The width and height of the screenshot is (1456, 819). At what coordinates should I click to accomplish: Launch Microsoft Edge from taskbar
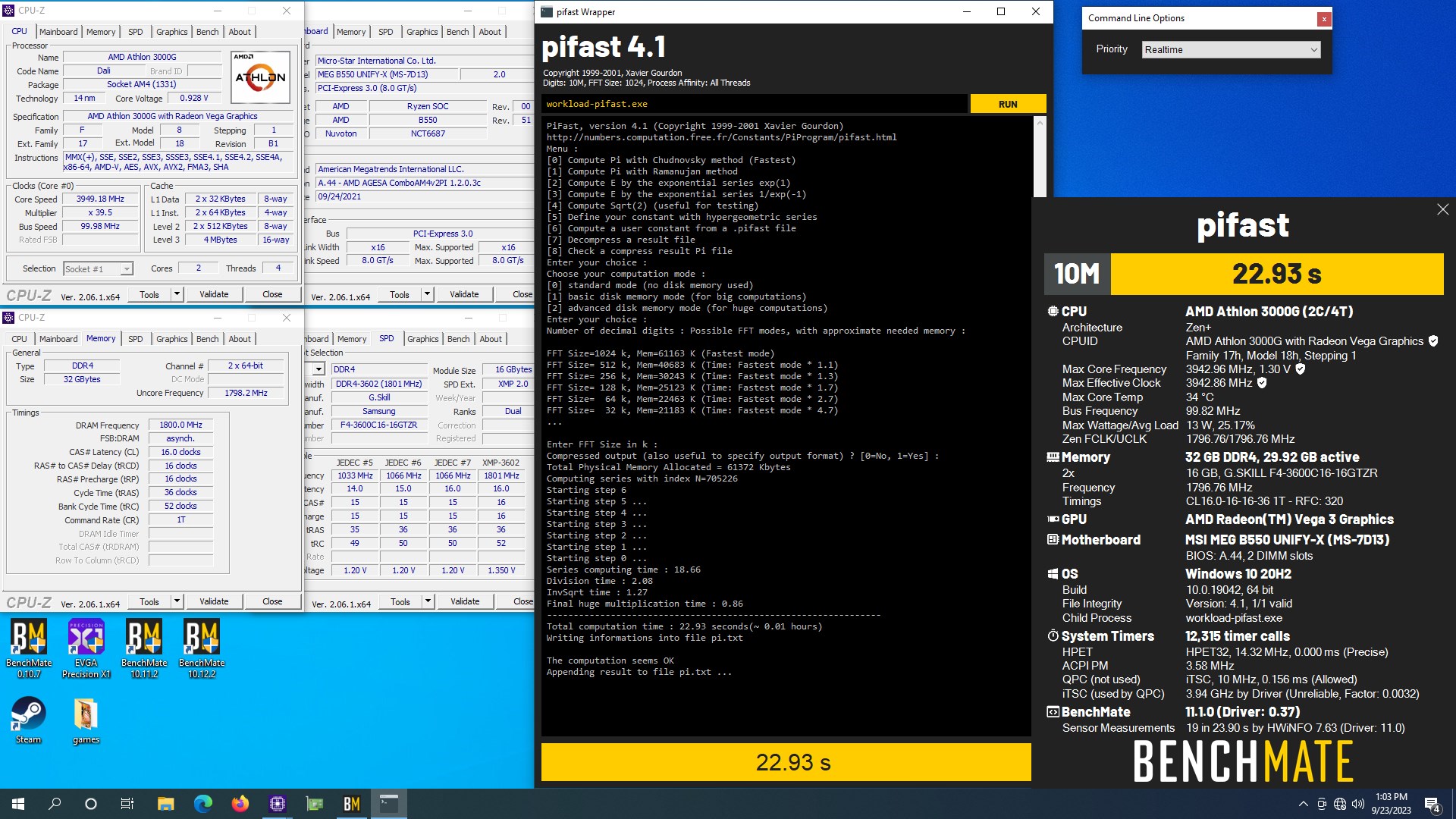(202, 804)
